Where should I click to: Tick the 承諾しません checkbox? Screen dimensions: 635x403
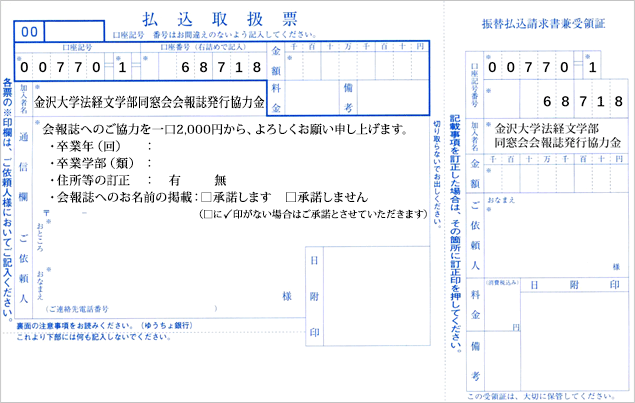click(x=291, y=197)
